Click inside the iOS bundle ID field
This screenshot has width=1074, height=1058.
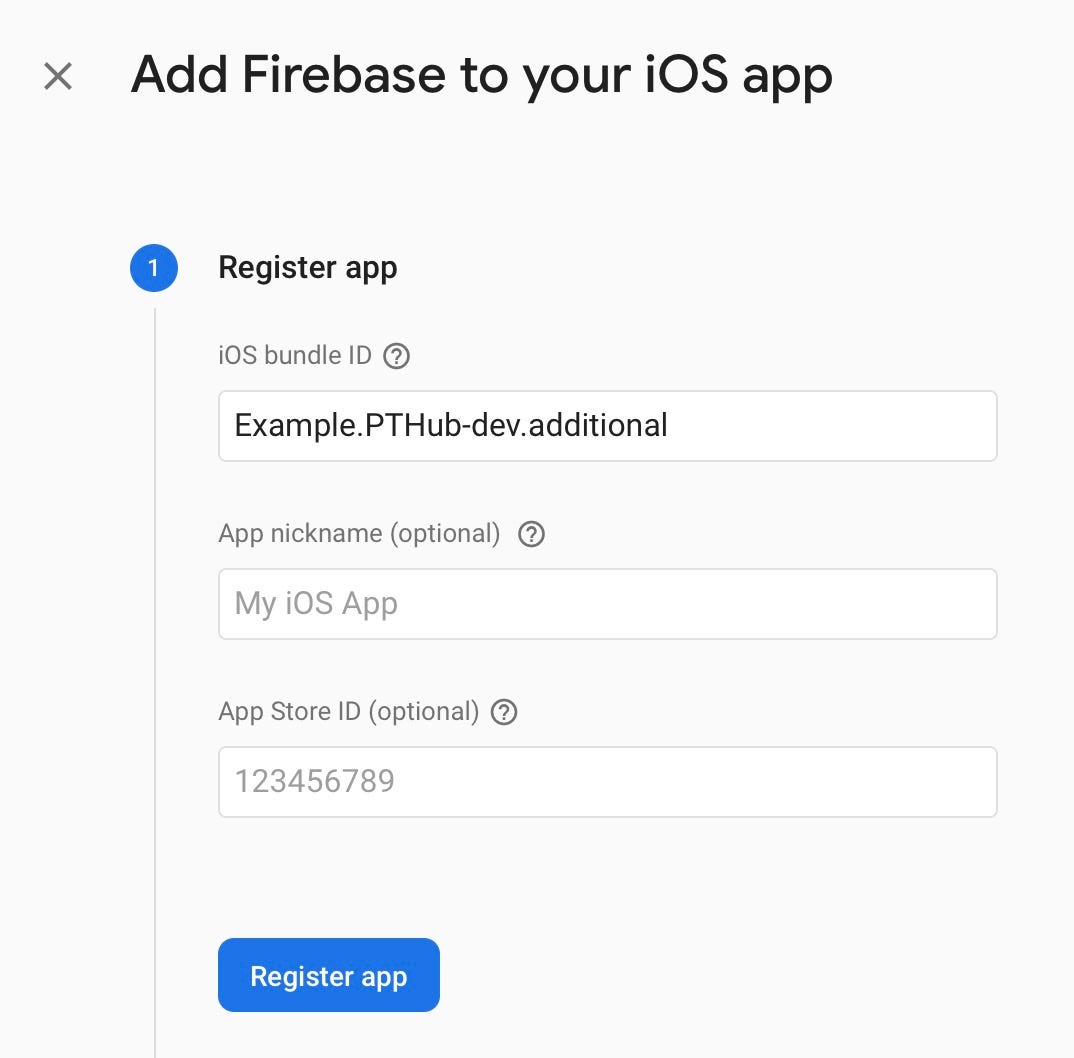pos(607,425)
